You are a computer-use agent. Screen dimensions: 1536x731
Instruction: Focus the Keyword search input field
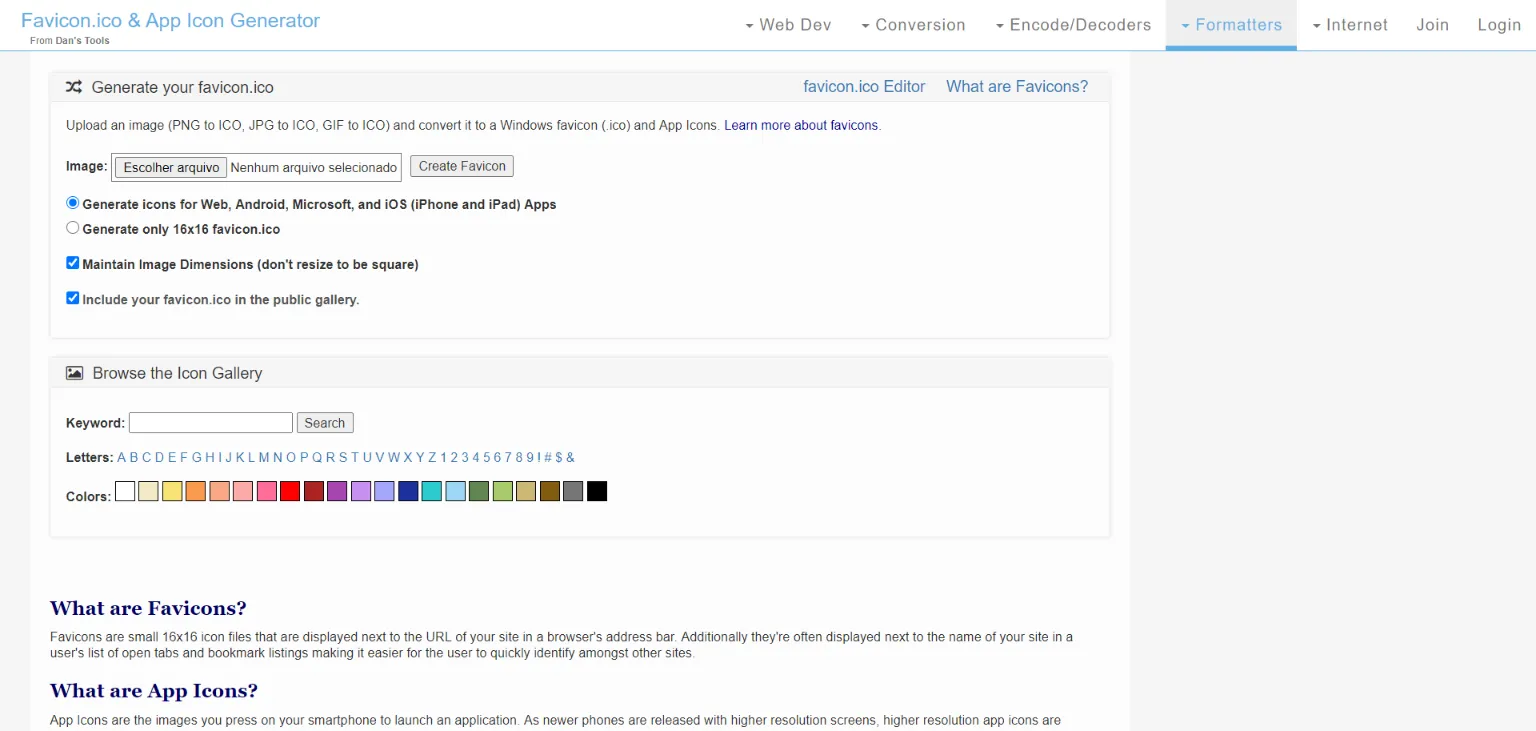click(211, 422)
